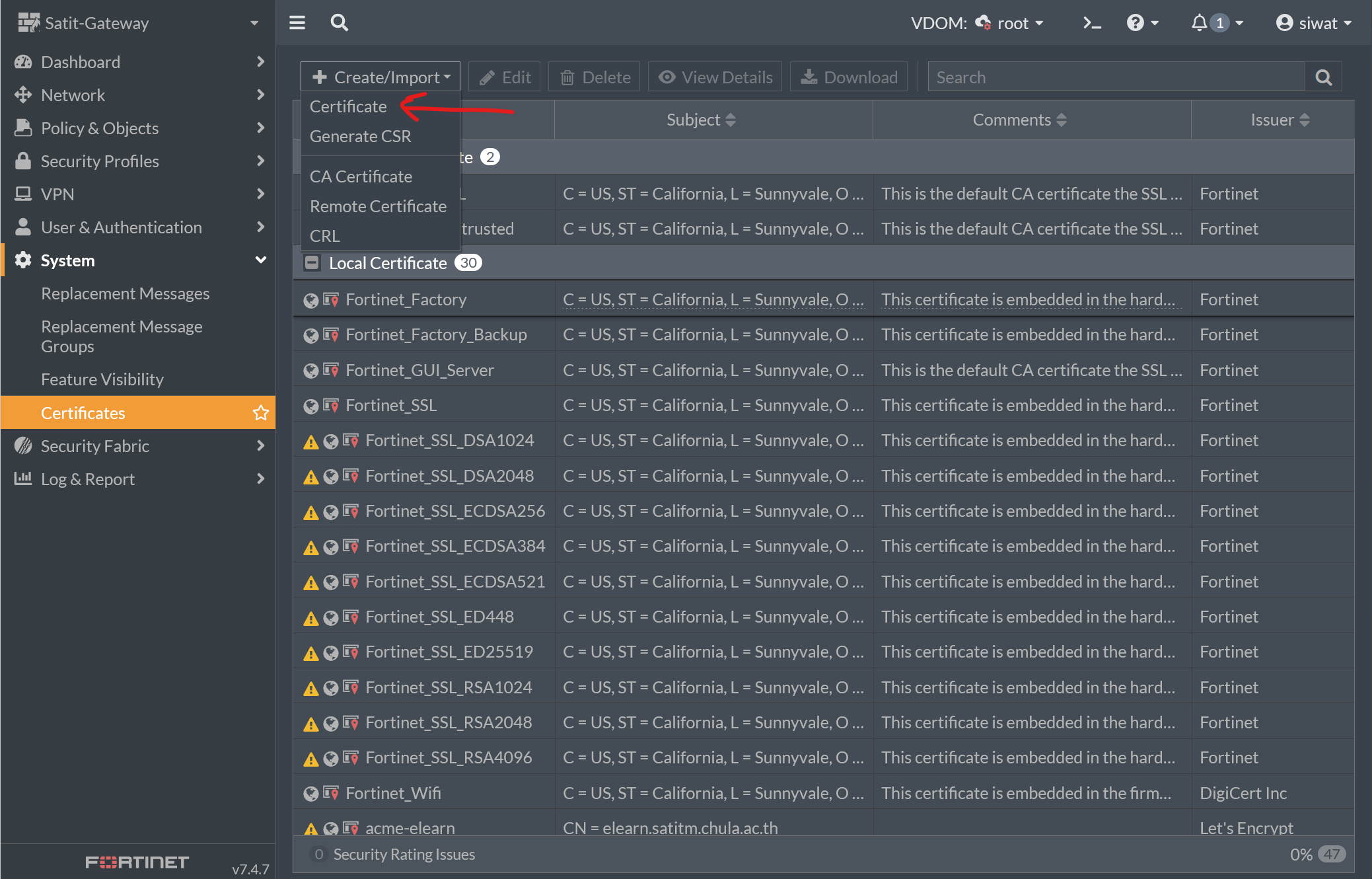Click the VPN laptop icon
Viewport: 1372px width, 879px height.
23,194
